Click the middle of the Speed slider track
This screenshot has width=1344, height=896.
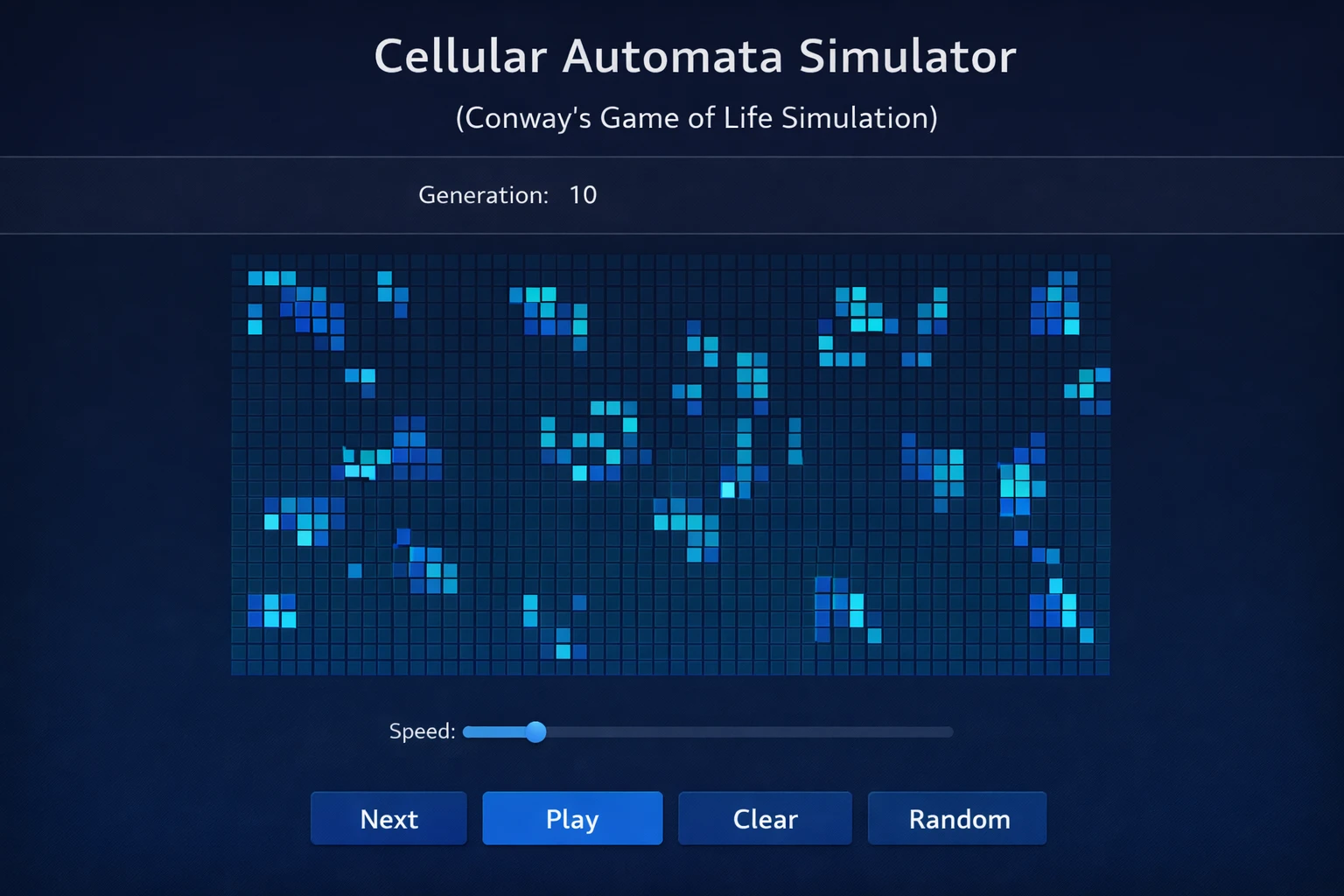point(708,731)
